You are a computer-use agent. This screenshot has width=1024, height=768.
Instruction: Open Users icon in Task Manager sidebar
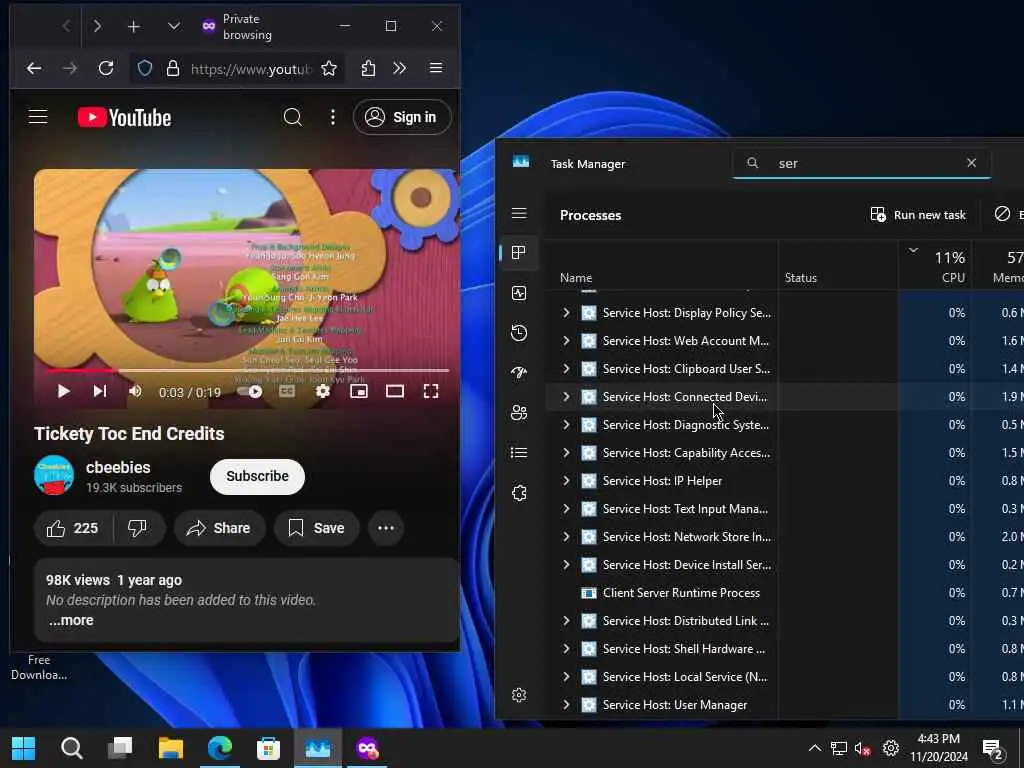pyautogui.click(x=519, y=413)
